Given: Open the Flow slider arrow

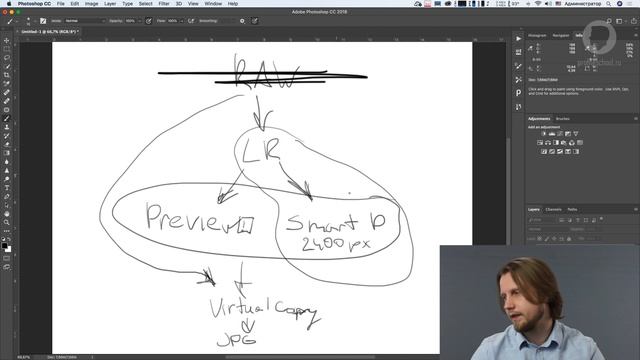Looking at the screenshot, I should point(182,21).
